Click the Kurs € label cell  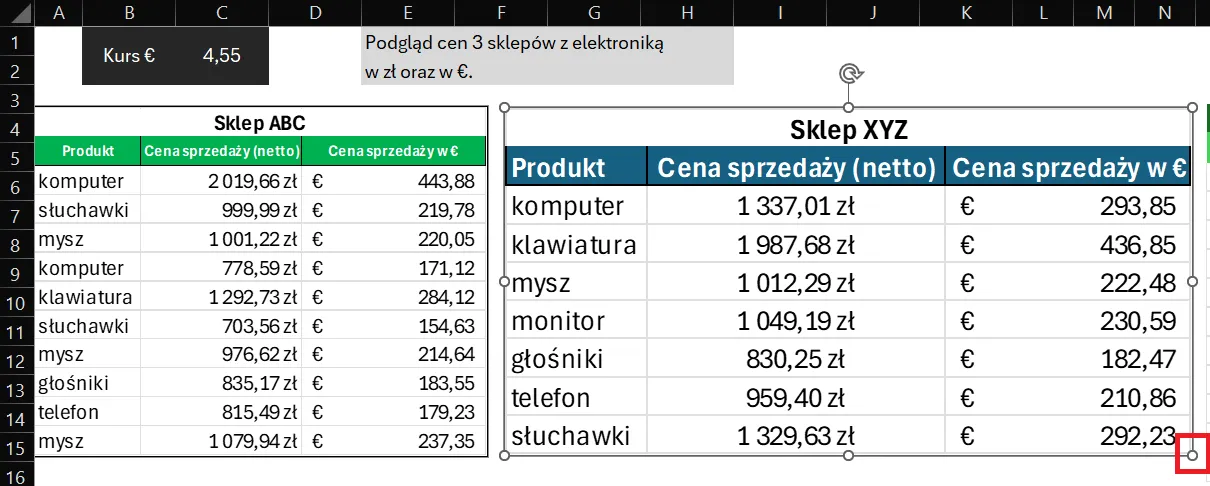129,56
